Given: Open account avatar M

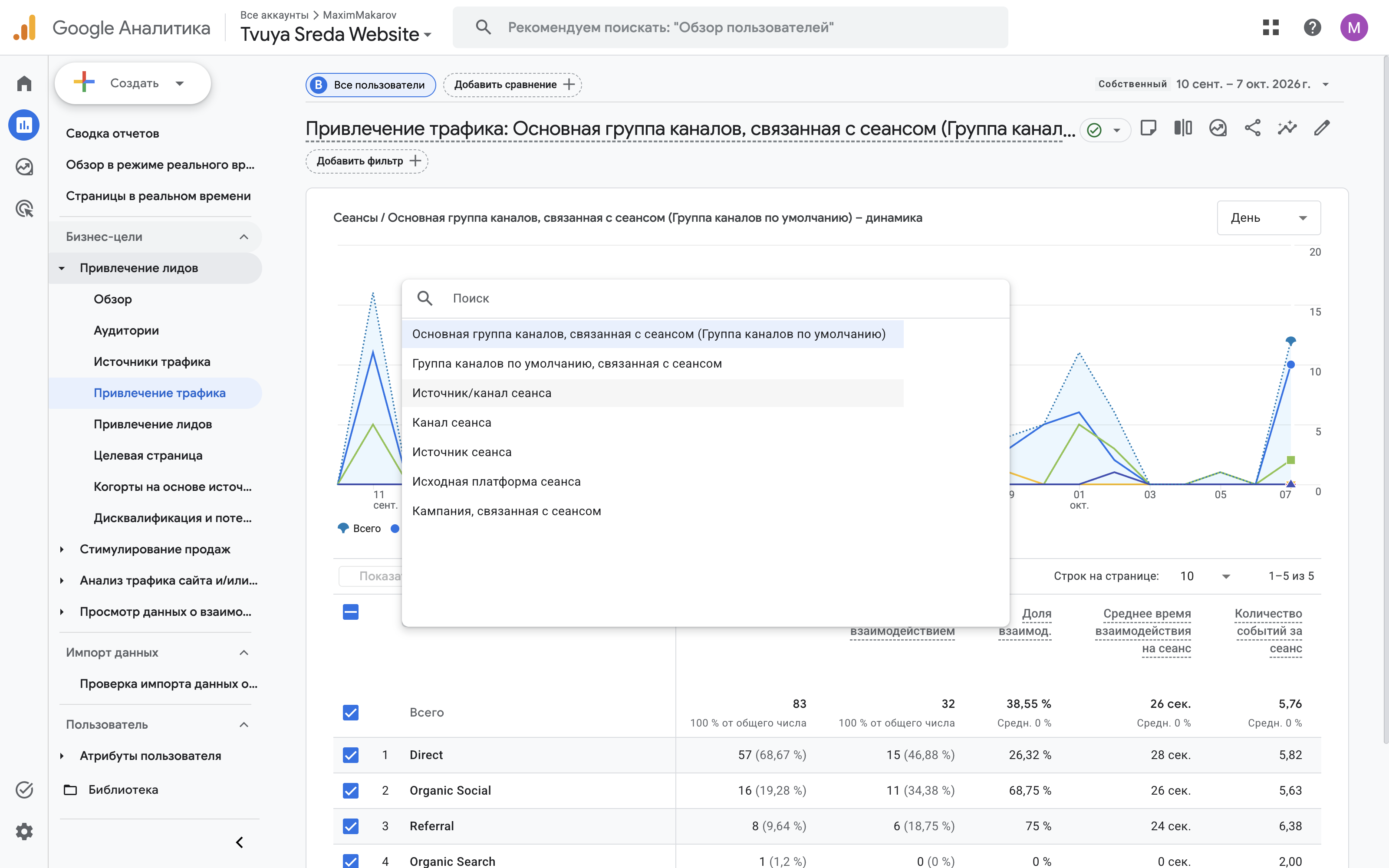Looking at the screenshot, I should pyautogui.click(x=1354, y=27).
